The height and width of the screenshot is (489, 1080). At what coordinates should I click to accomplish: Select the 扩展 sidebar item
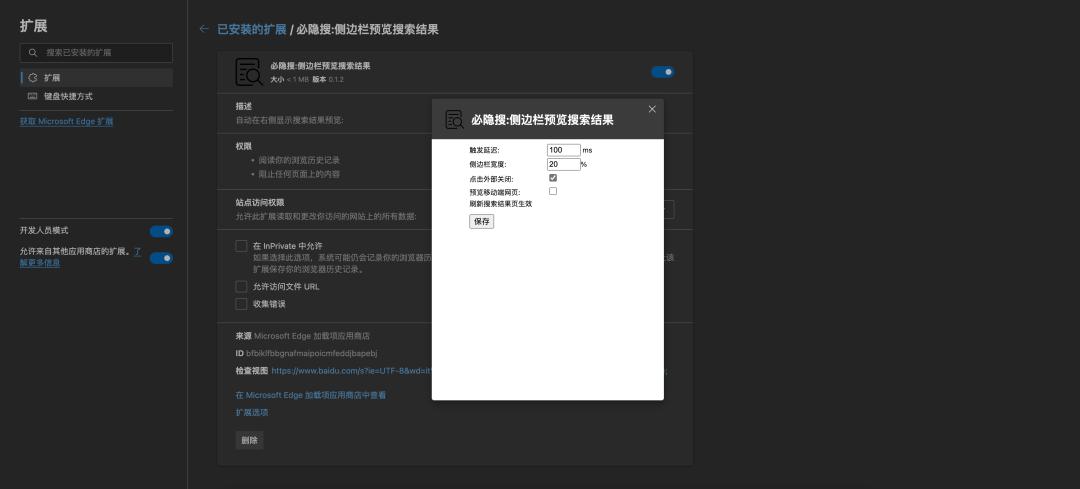click(x=96, y=78)
